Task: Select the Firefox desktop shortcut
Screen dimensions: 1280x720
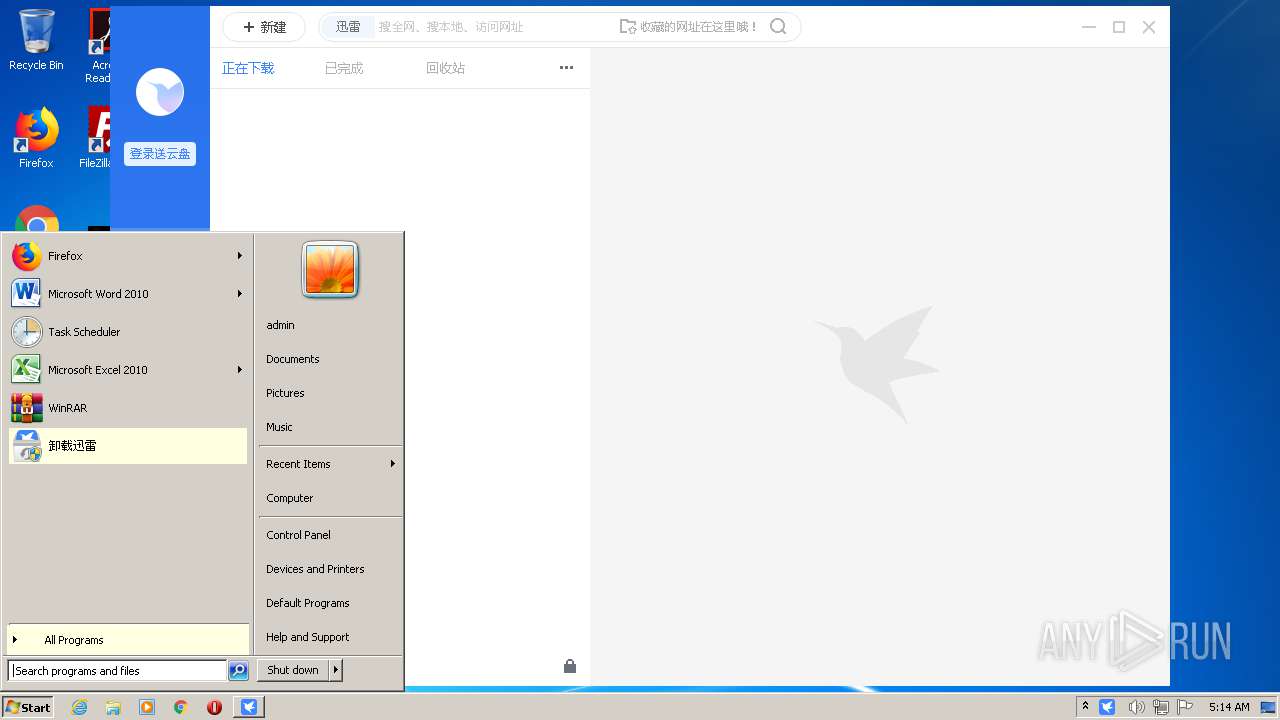Action: 36,138
